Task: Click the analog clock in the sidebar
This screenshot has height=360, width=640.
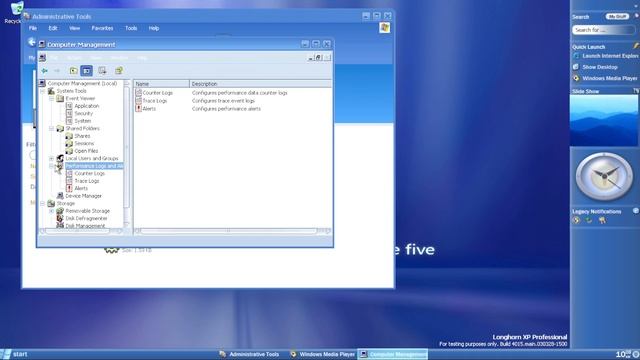Action: click(x=604, y=177)
